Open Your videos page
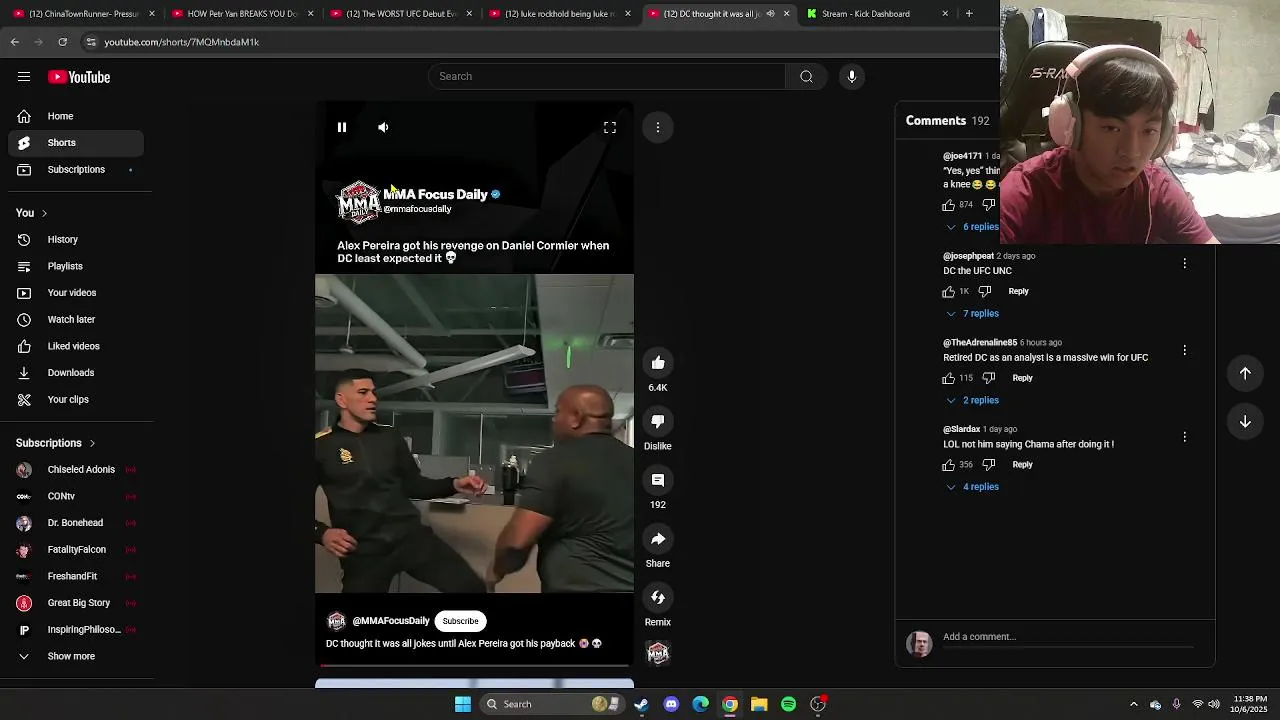Screen dimensions: 1280x720 click(76, 293)
